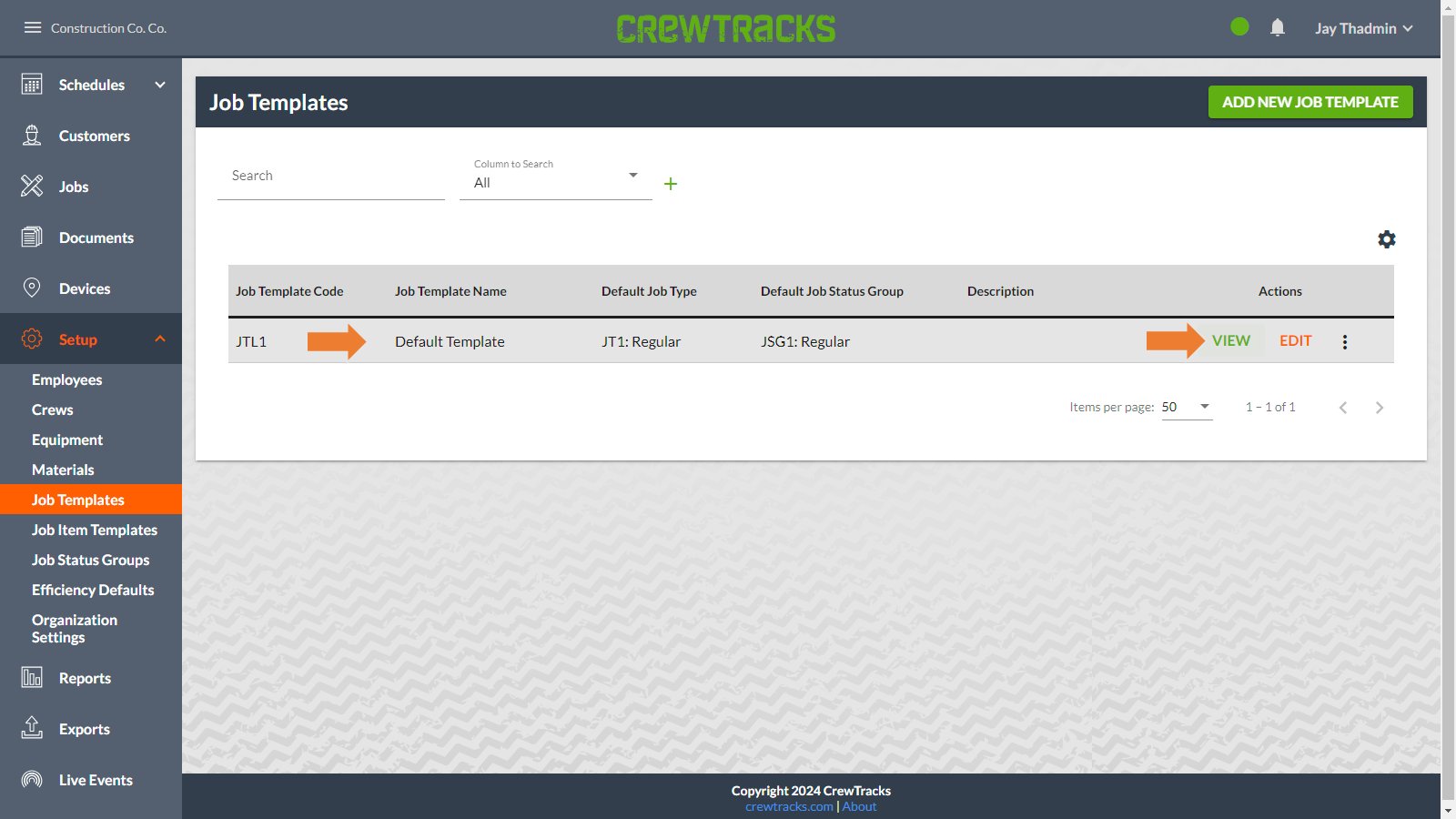The height and width of the screenshot is (819, 1456).
Task: Click the browser vertical scrollbar
Action: point(1449,409)
